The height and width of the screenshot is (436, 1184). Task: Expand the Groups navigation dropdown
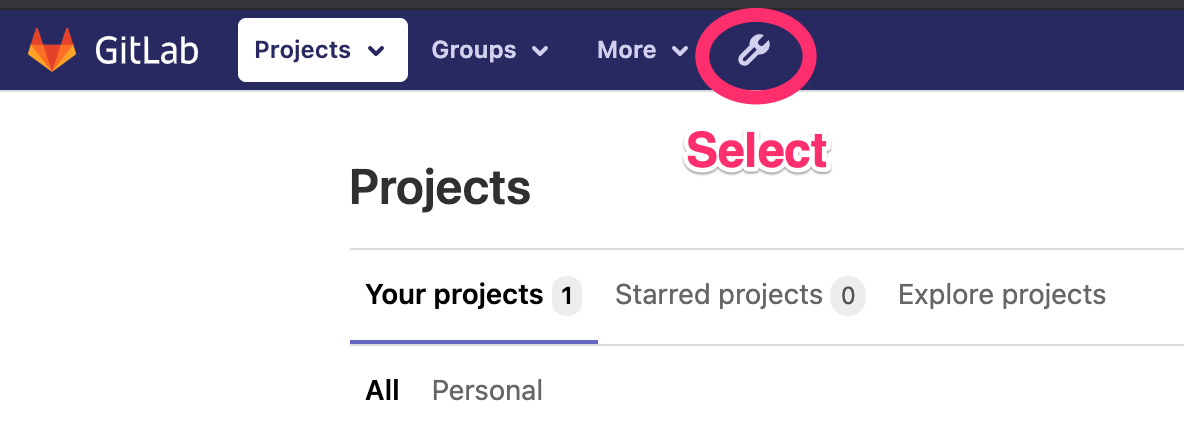(x=489, y=50)
